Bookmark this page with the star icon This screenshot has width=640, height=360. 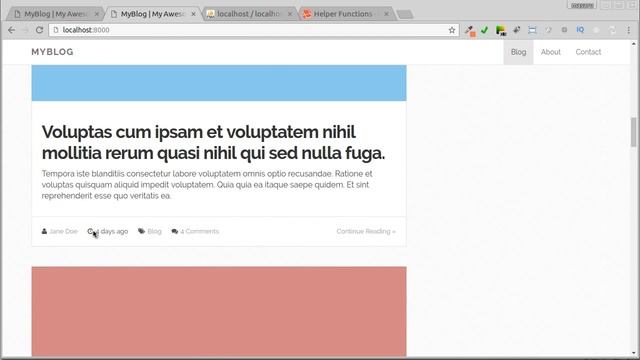452,30
